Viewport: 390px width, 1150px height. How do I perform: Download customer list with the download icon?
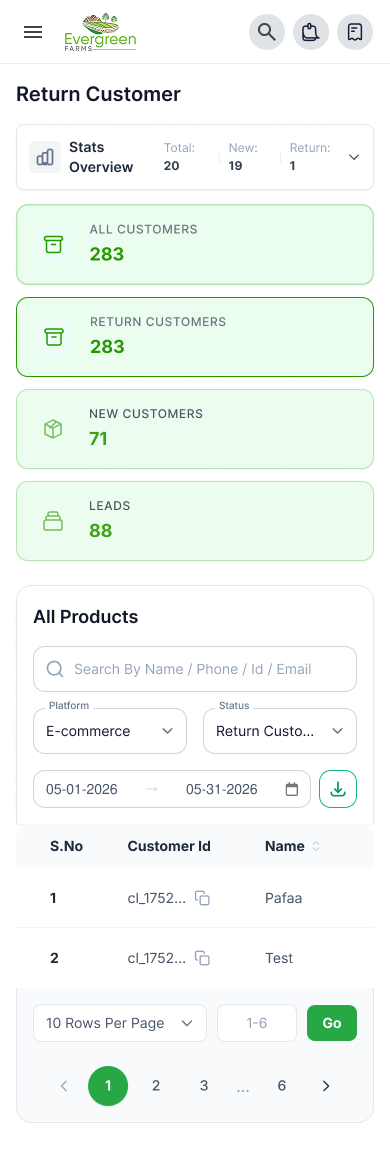(338, 789)
